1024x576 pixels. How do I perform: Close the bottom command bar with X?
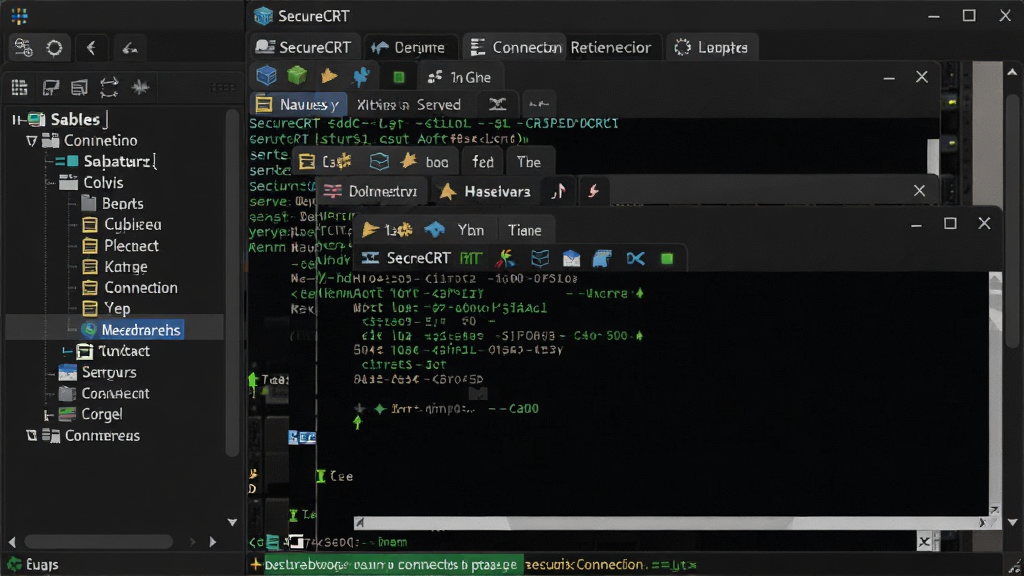click(924, 541)
